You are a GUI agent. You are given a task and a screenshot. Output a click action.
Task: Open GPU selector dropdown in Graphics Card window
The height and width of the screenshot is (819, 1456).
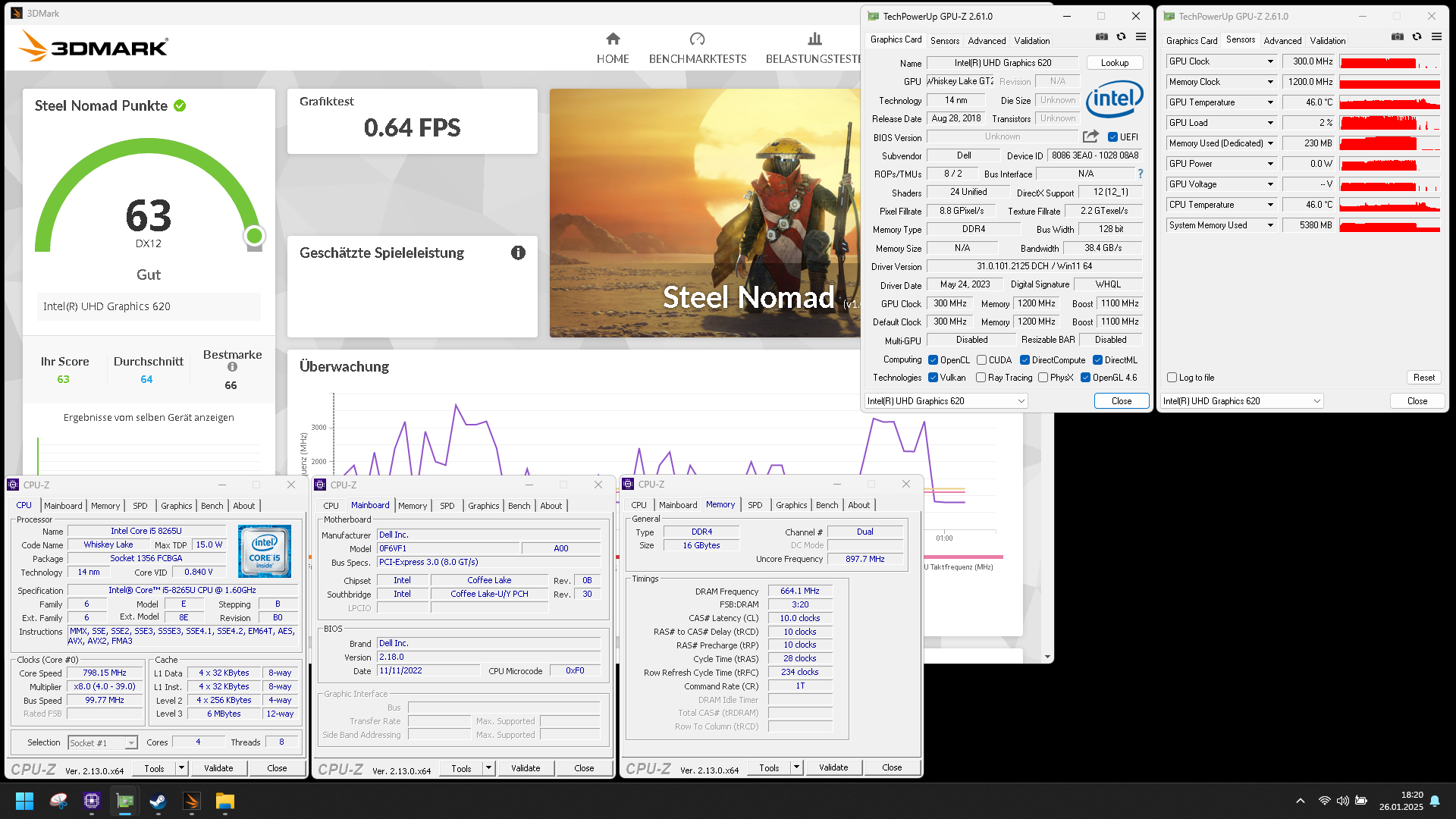point(946,401)
